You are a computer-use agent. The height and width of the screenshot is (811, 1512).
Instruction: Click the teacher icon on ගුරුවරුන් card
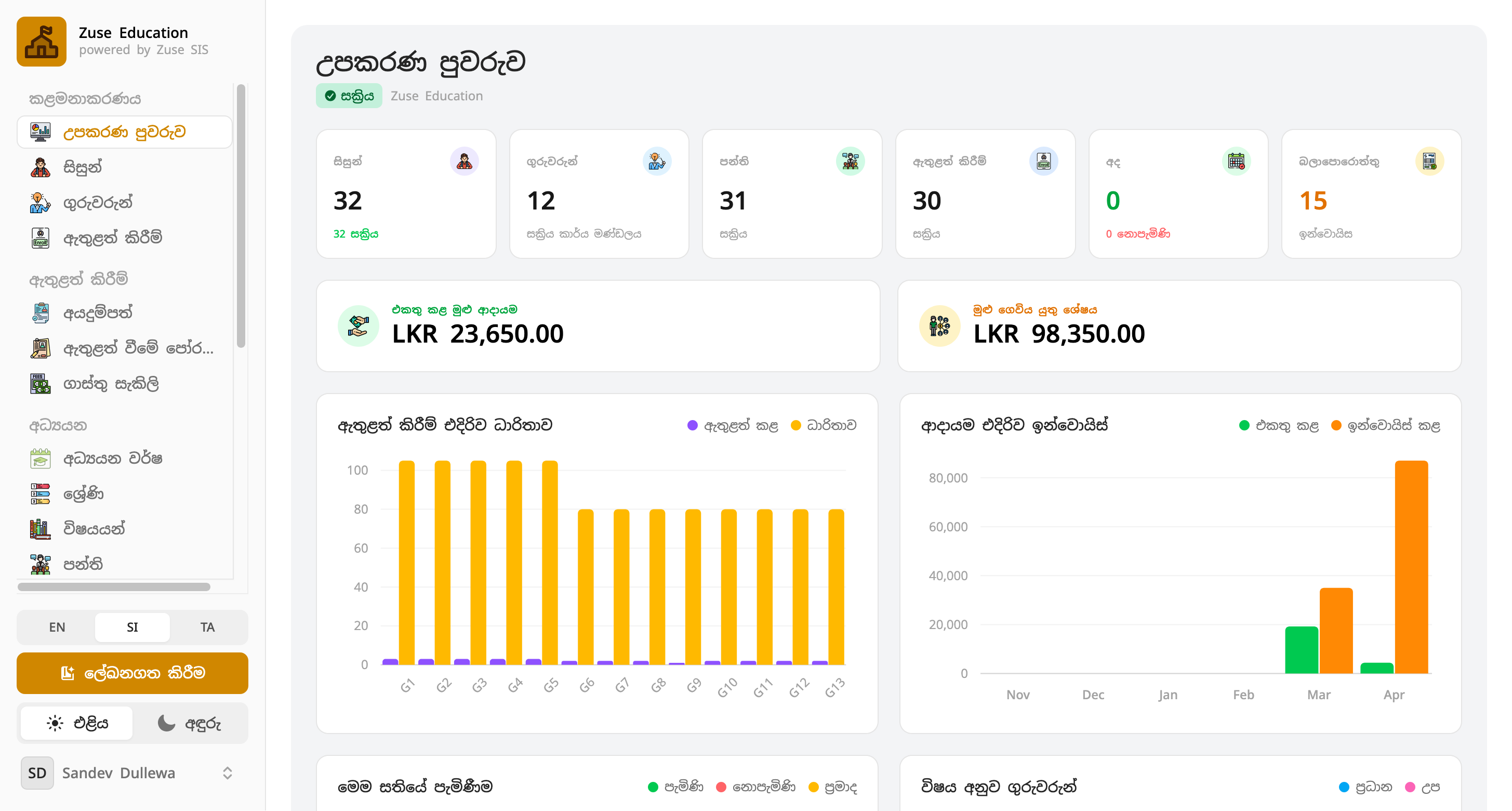point(657,161)
